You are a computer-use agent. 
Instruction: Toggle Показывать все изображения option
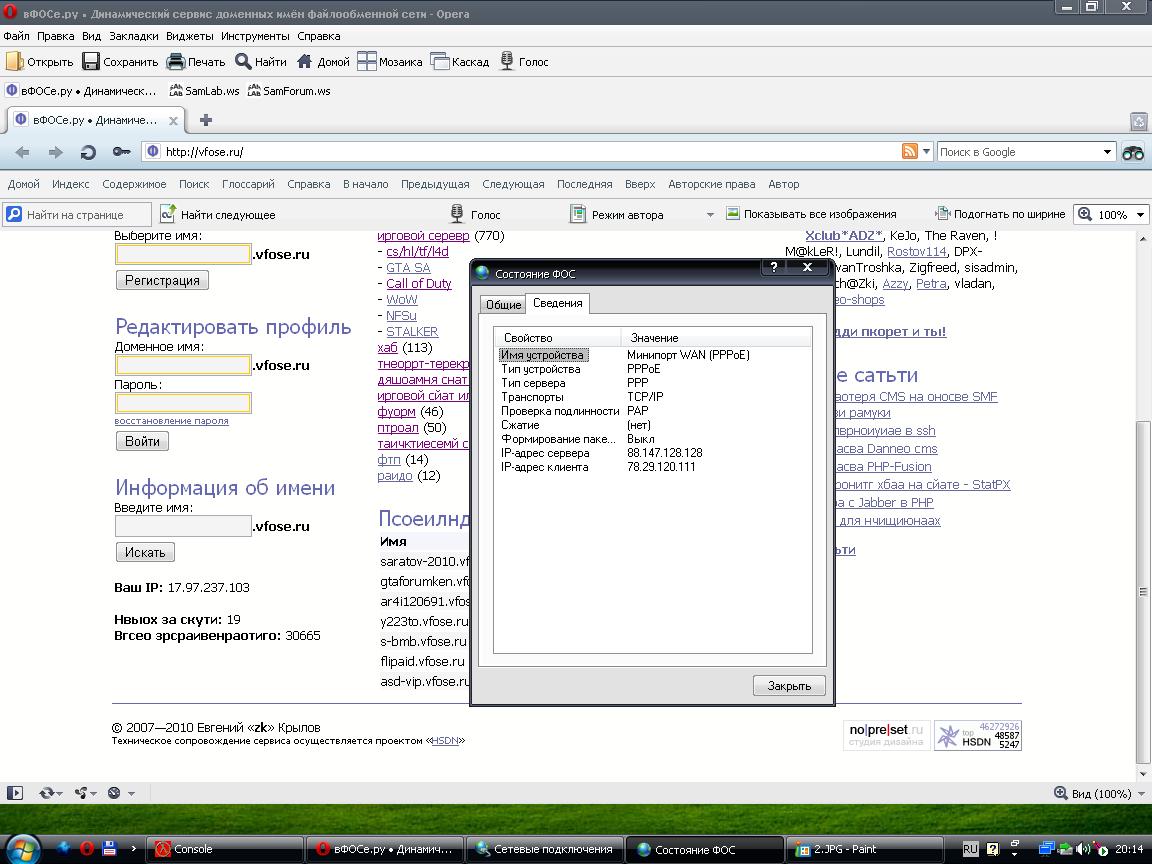click(x=810, y=214)
